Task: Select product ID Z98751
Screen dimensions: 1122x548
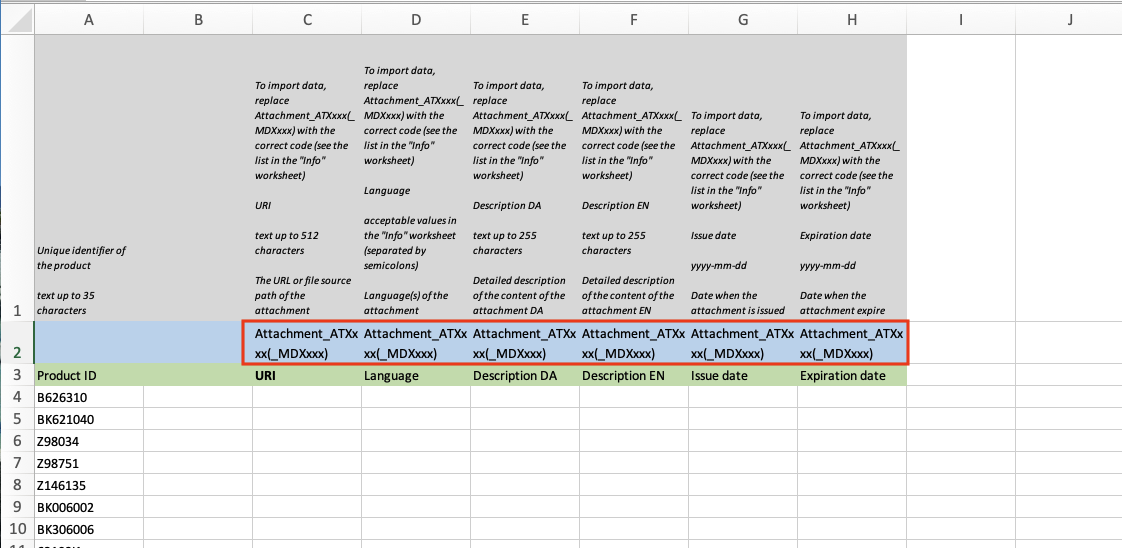Action: click(89, 464)
